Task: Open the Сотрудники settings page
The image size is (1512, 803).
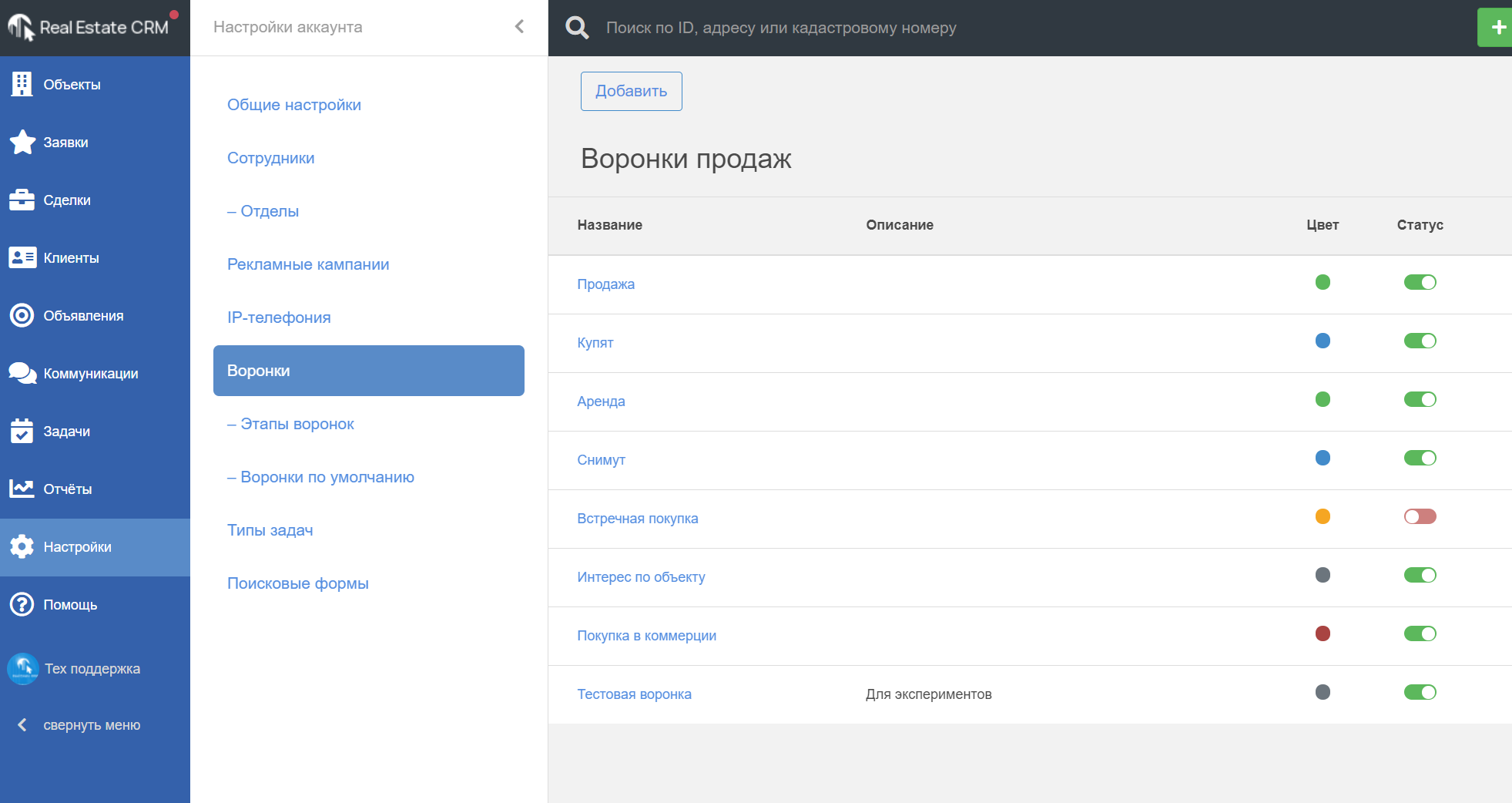Action: tap(270, 158)
